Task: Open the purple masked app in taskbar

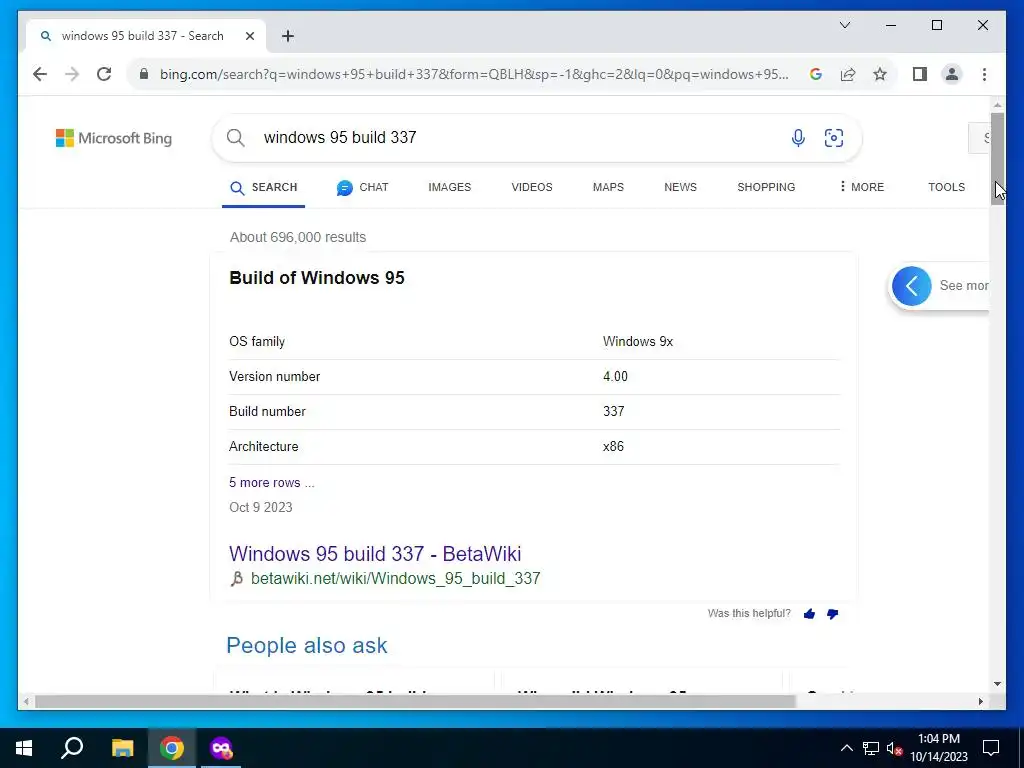Action: (x=221, y=748)
